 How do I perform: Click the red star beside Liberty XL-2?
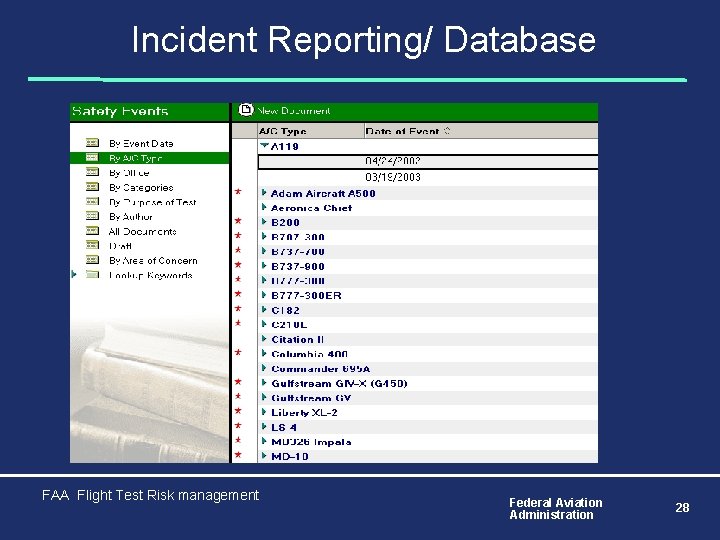(x=238, y=411)
